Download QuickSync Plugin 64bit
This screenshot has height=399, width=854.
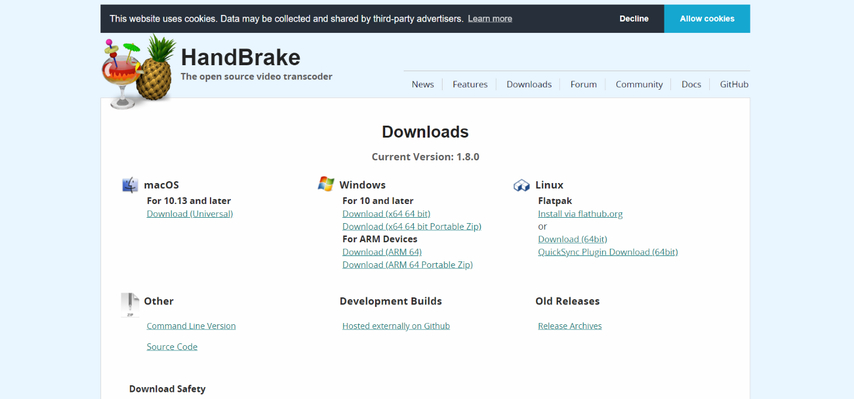click(608, 251)
